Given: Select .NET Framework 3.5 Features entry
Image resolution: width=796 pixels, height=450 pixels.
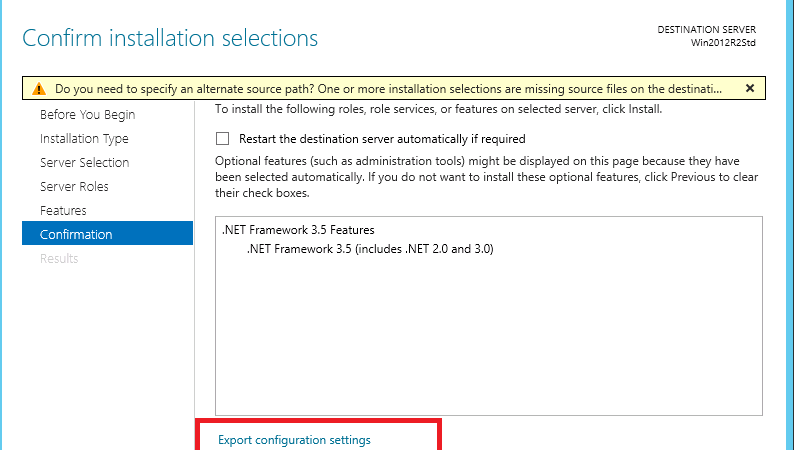Looking at the screenshot, I should (298, 230).
